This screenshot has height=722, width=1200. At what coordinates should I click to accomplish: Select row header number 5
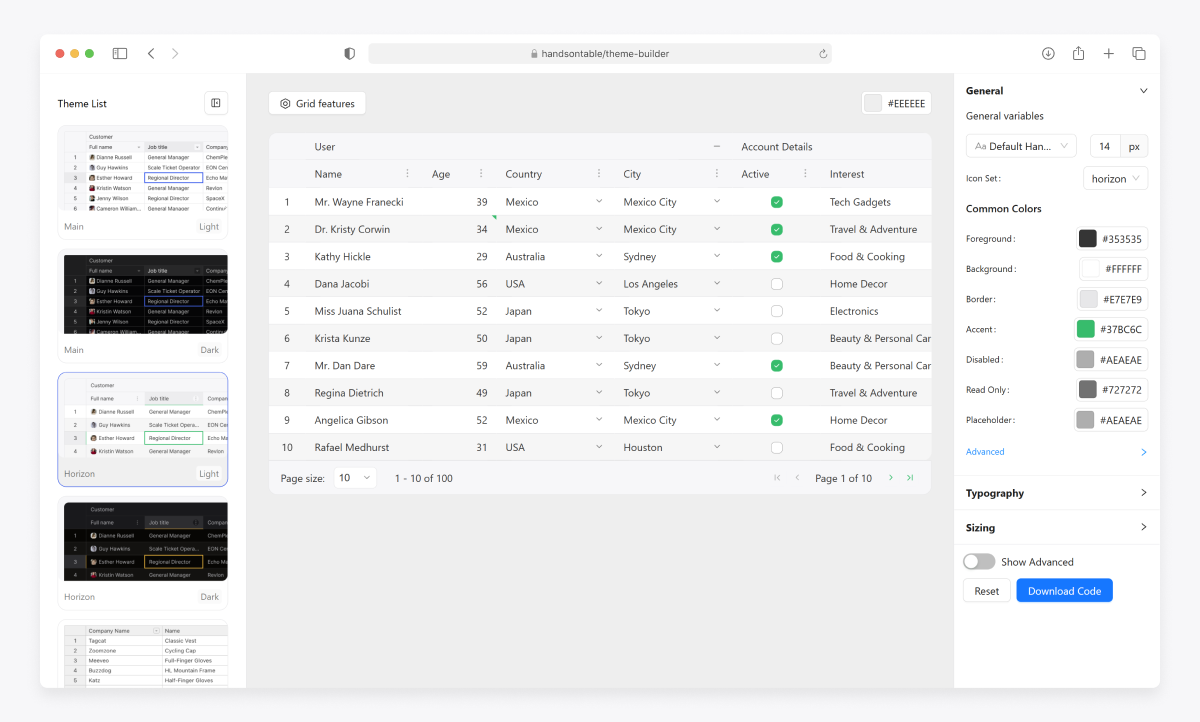tap(287, 311)
